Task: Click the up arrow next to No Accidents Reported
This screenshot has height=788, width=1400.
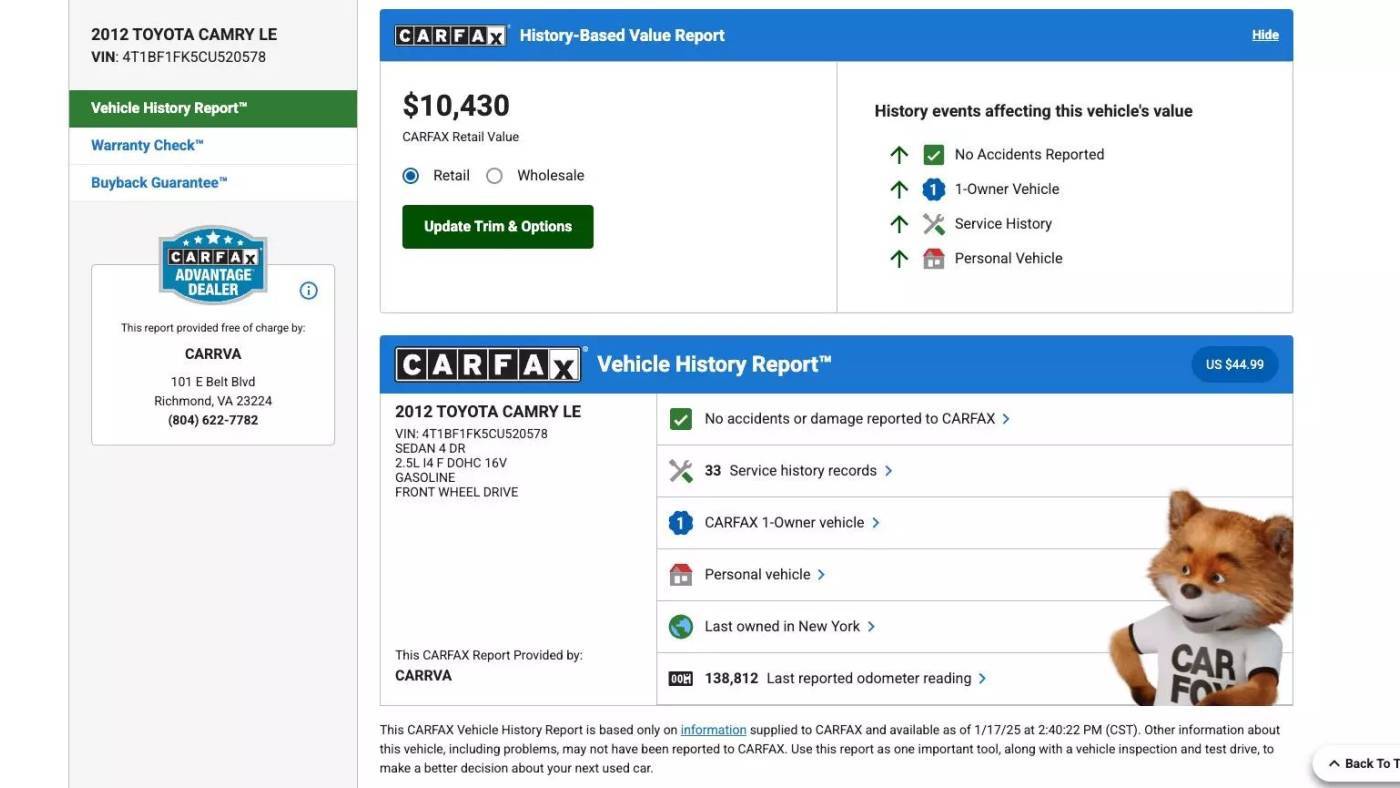Action: 899,155
